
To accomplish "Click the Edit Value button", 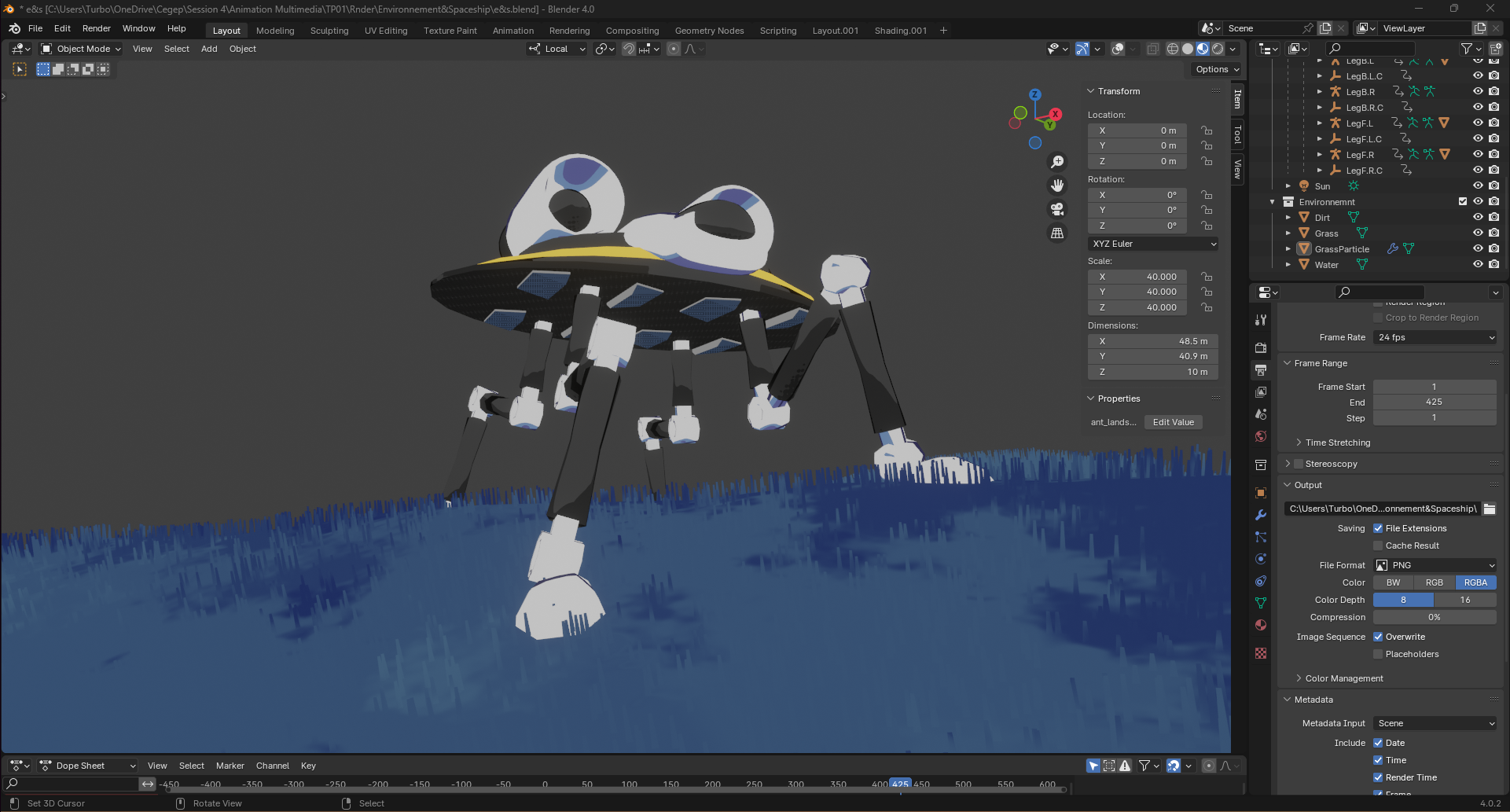I will (1173, 422).
